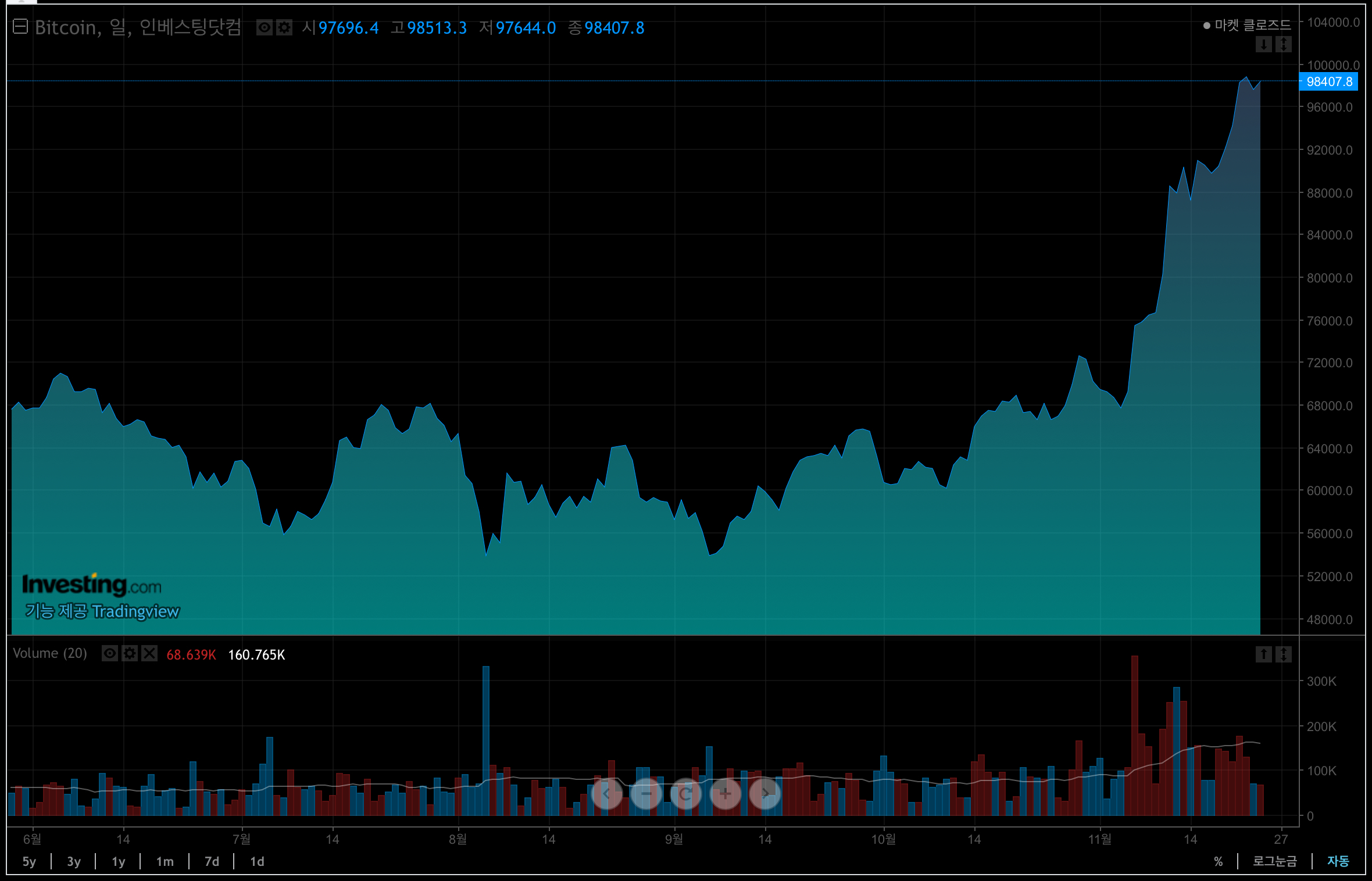
Task: Click the 11월 date axis label
Action: 1099,839
